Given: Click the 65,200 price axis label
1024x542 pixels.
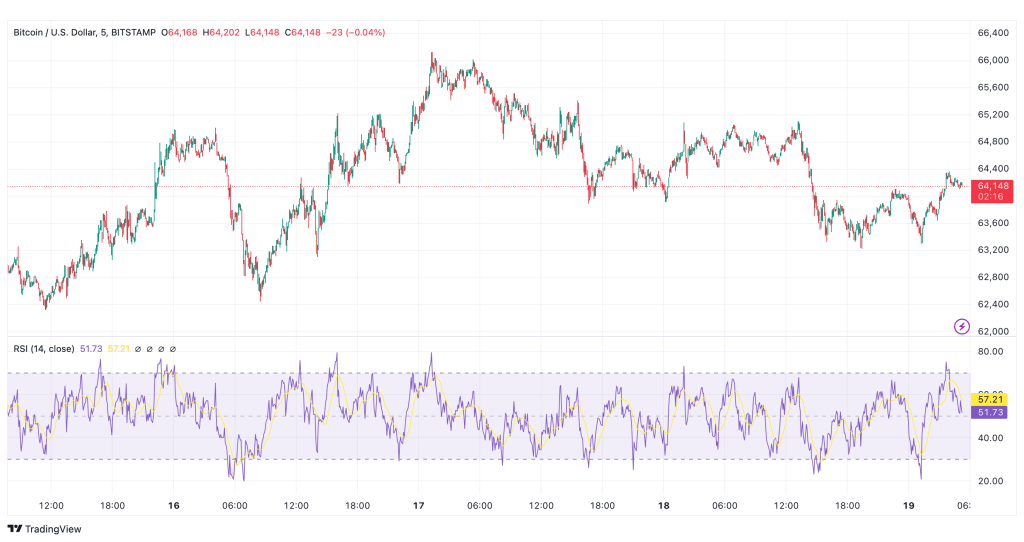Looking at the screenshot, I should click(993, 114).
